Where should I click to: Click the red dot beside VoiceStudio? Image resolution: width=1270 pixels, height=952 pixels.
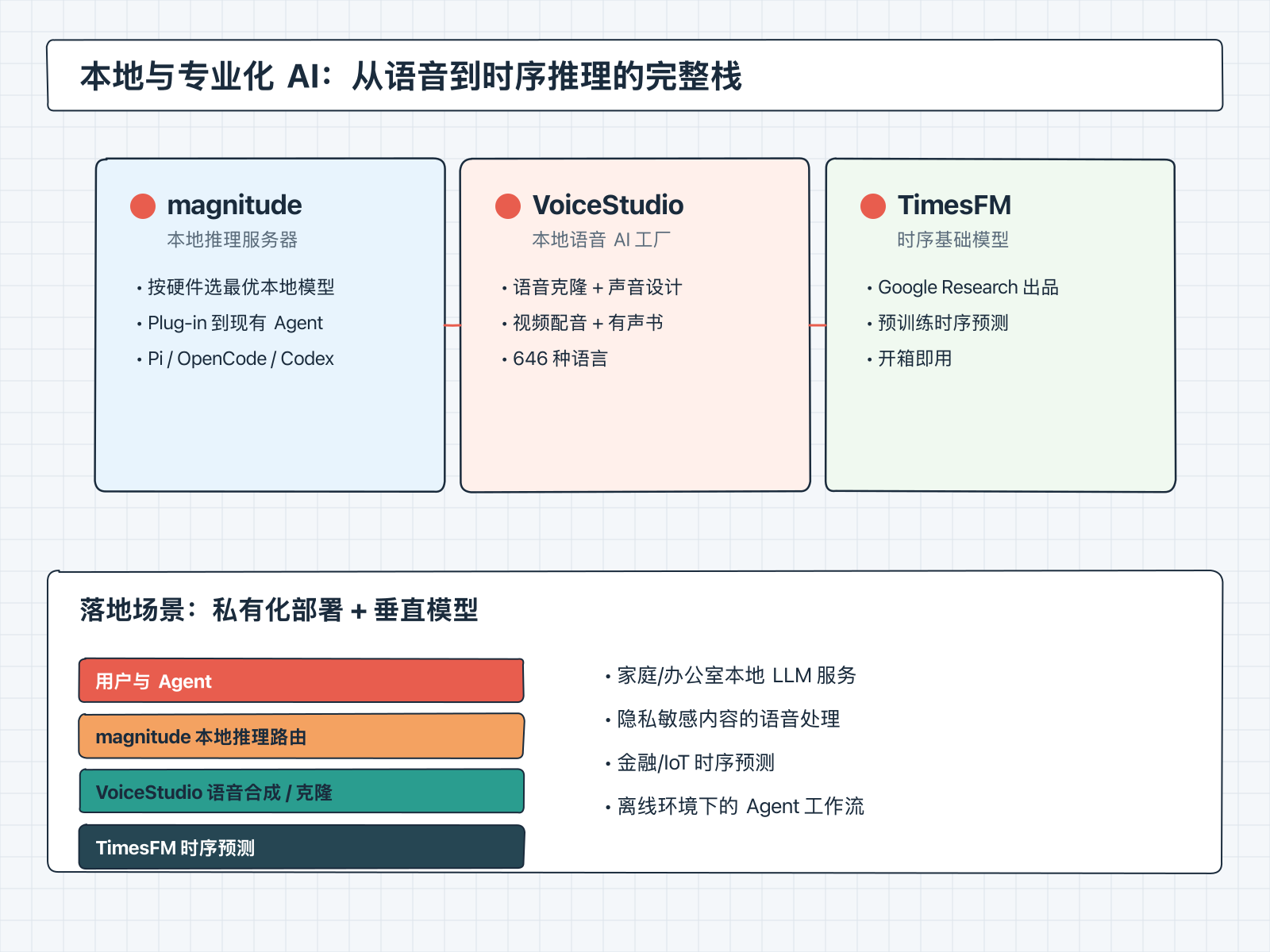pyautogui.click(x=508, y=206)
